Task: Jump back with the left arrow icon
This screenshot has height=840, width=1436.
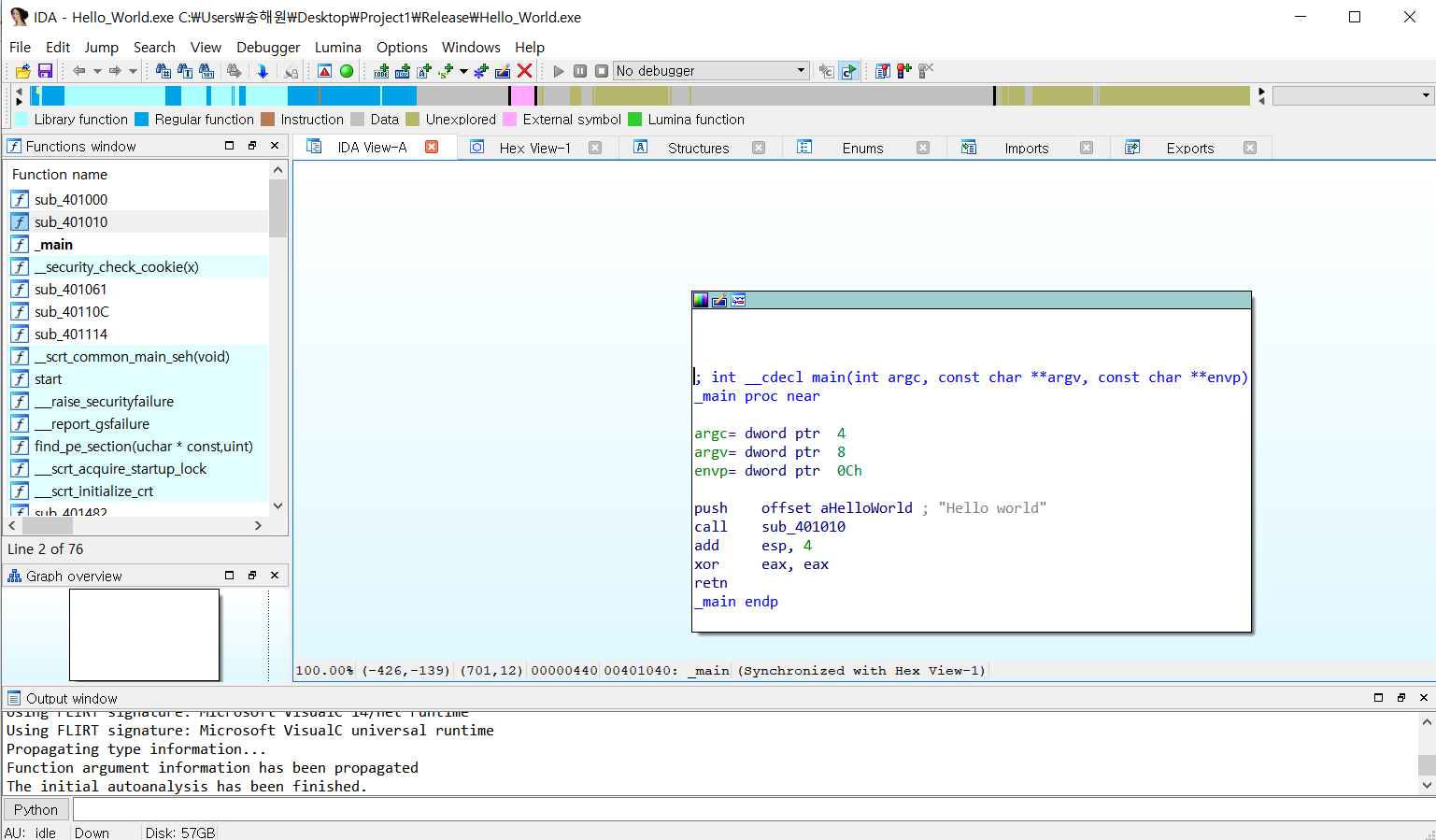Action: pos(79,71)
